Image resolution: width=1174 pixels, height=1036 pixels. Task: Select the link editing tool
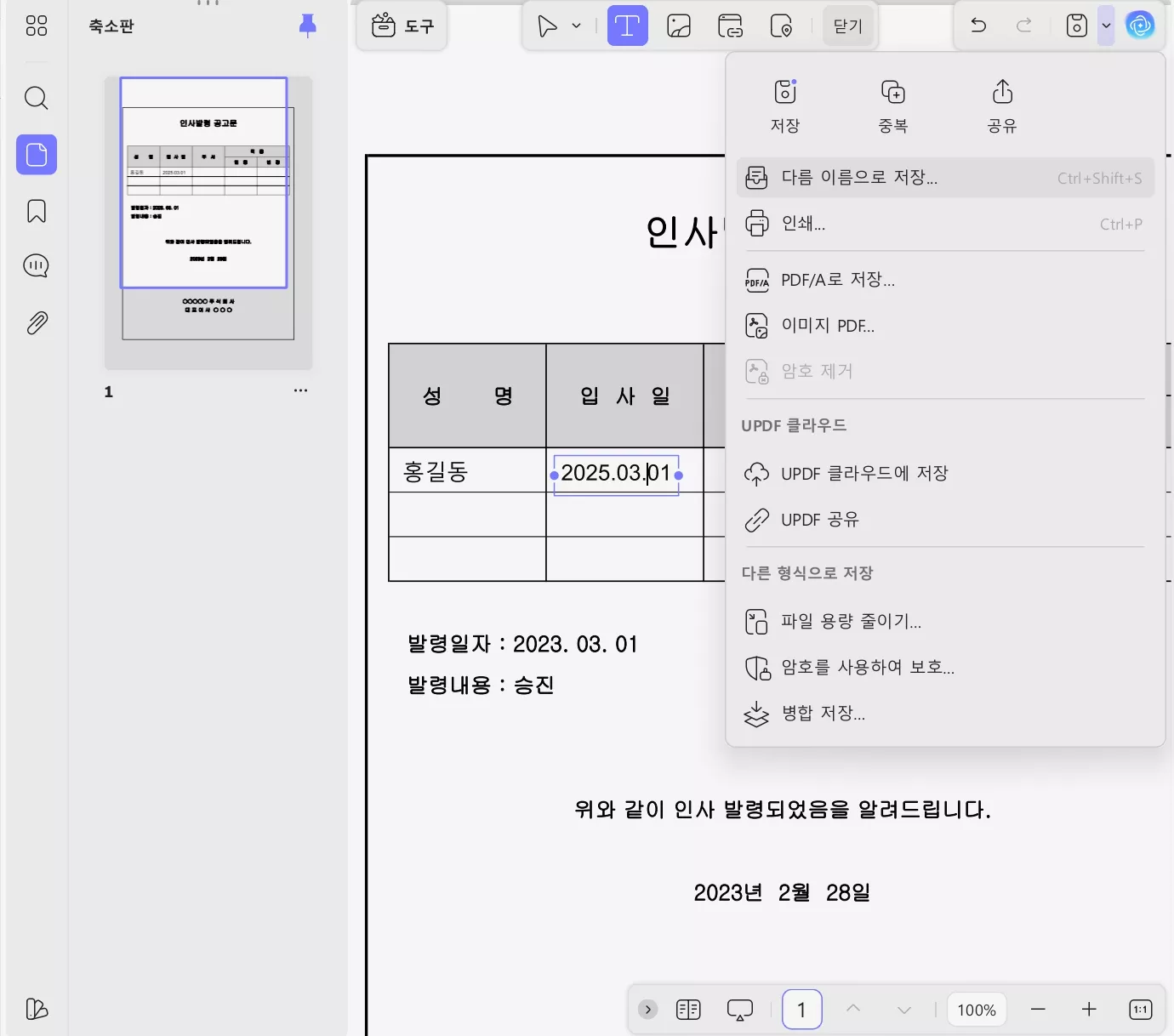pos(731,26)
